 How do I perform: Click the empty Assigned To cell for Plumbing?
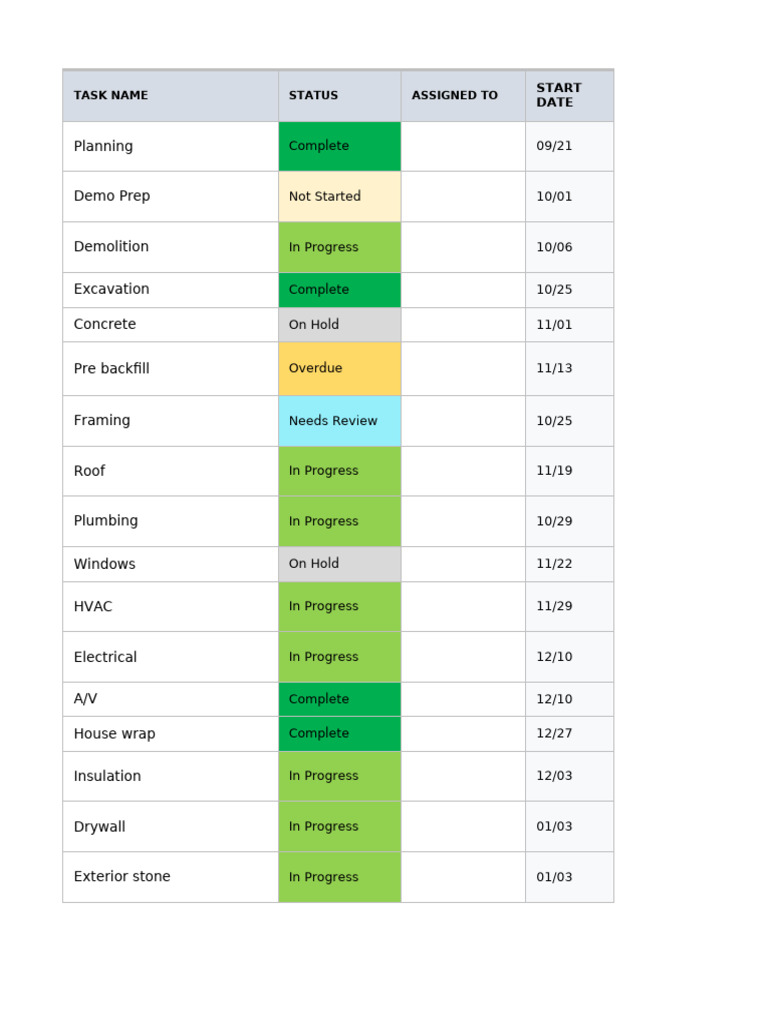(463, 522)
